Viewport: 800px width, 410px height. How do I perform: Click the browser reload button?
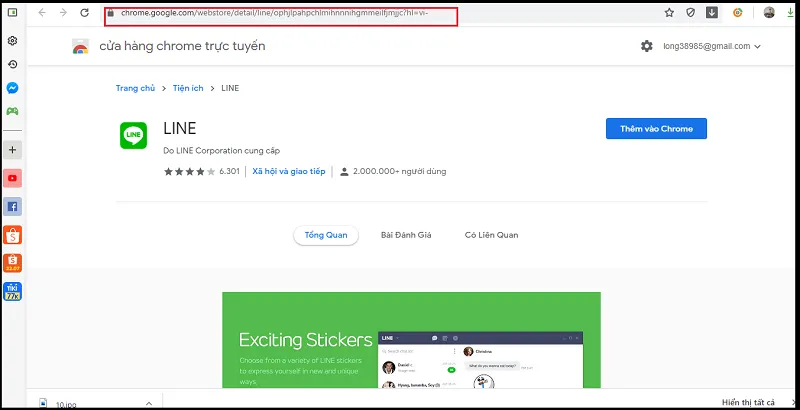tap(84, 13)
